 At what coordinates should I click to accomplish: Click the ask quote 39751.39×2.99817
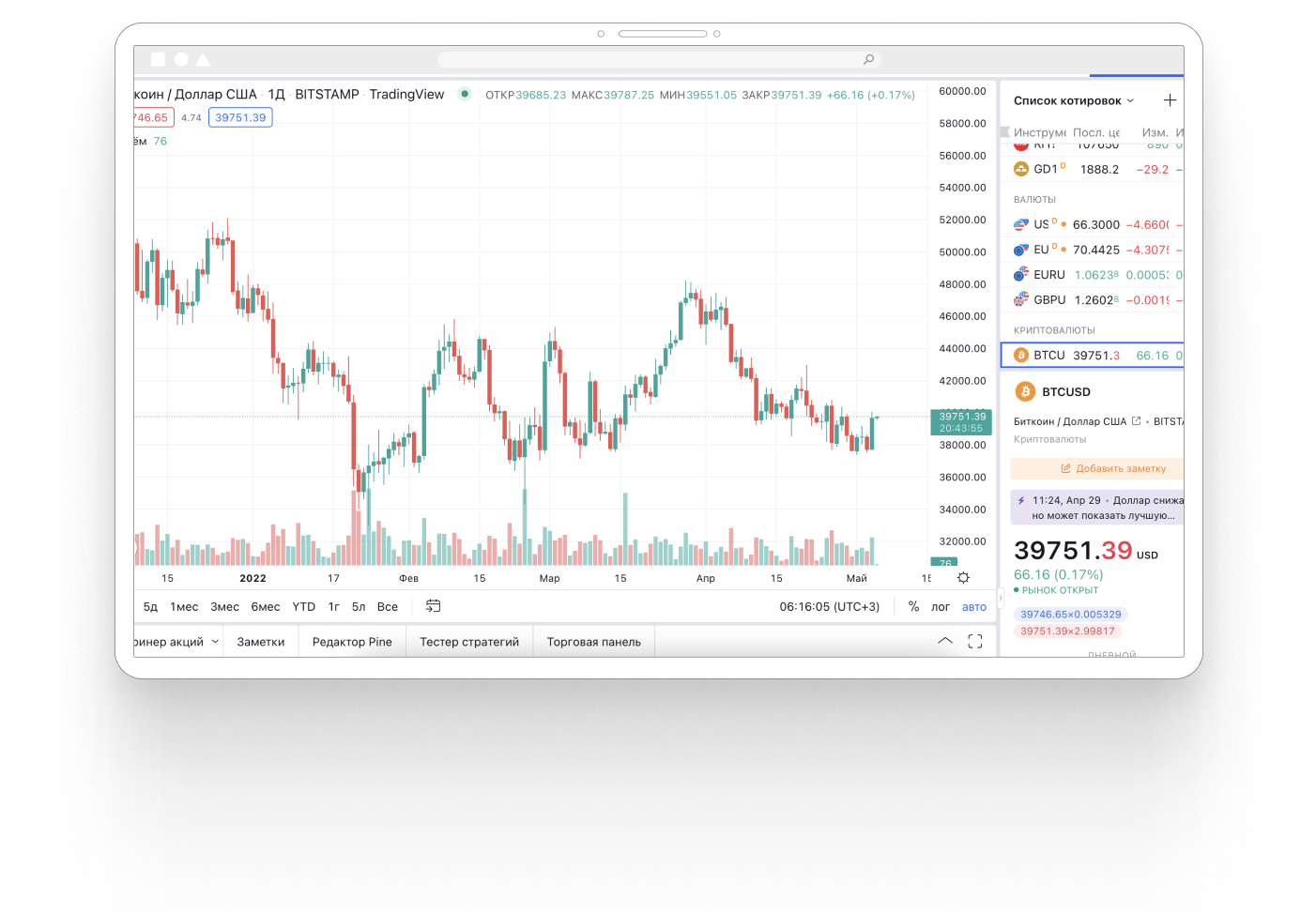[x=1067, y=631]
